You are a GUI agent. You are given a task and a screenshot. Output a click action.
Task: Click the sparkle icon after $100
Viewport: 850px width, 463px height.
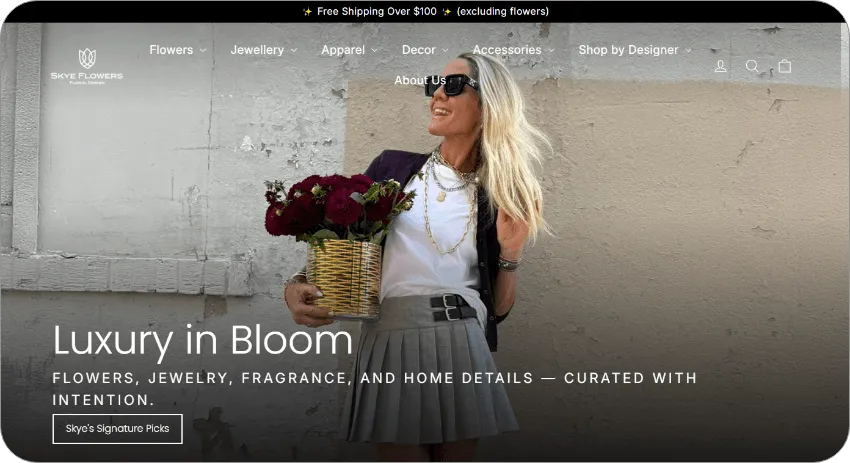tap(447, 11)
